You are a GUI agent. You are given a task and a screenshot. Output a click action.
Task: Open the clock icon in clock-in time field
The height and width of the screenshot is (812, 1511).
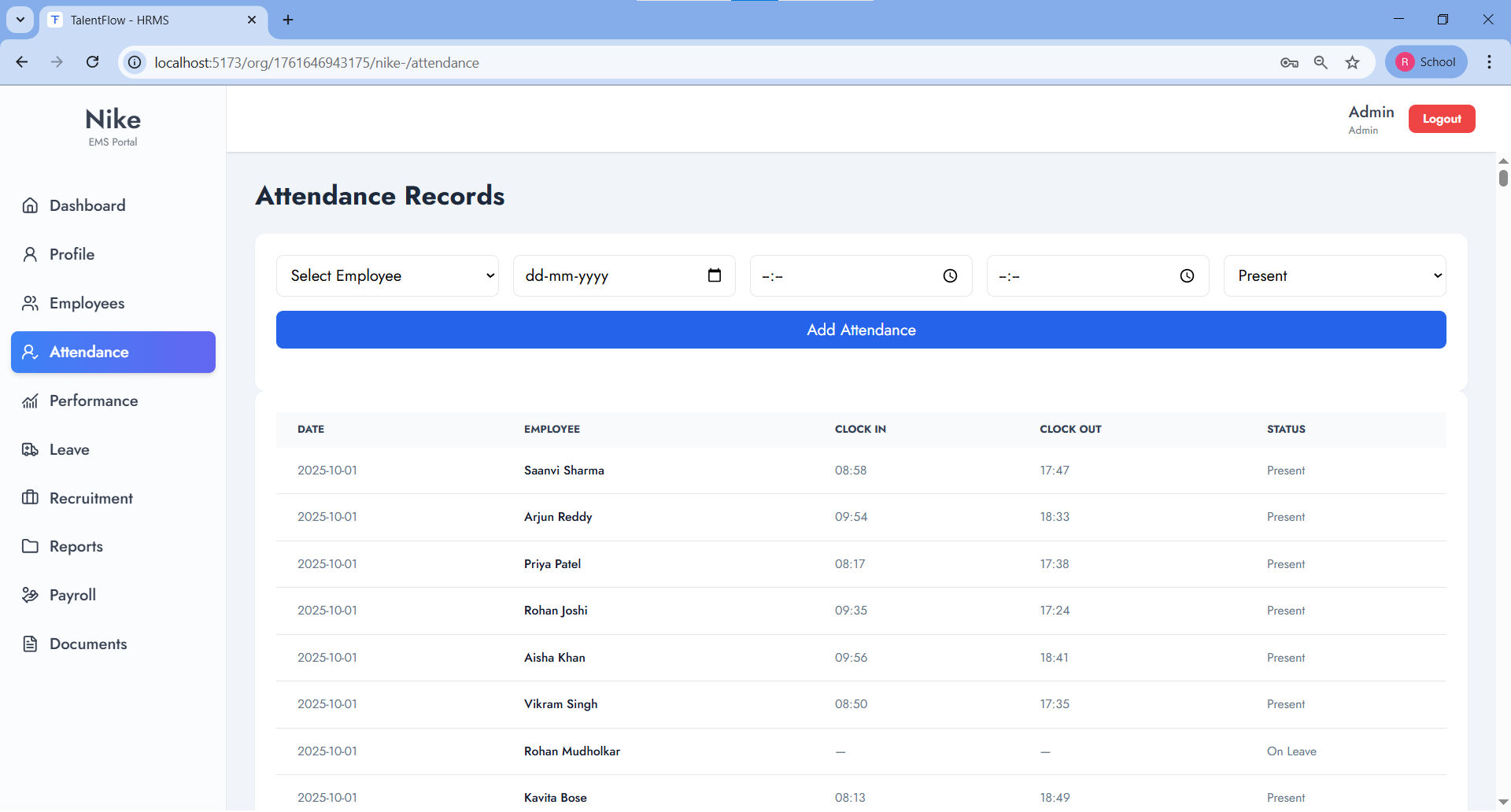[950, 276]
